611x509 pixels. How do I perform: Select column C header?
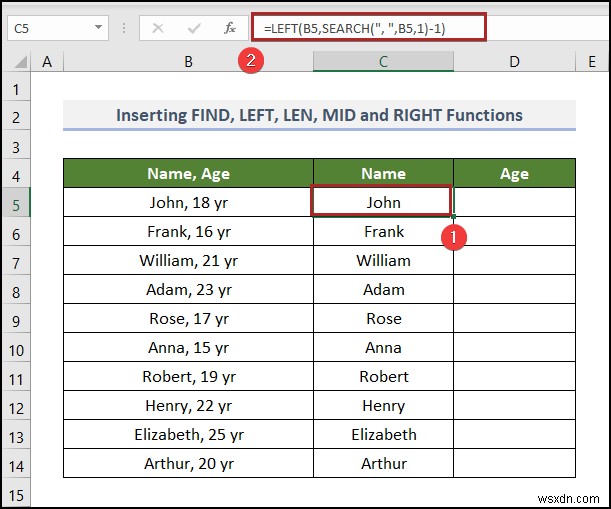pos(383,62)
